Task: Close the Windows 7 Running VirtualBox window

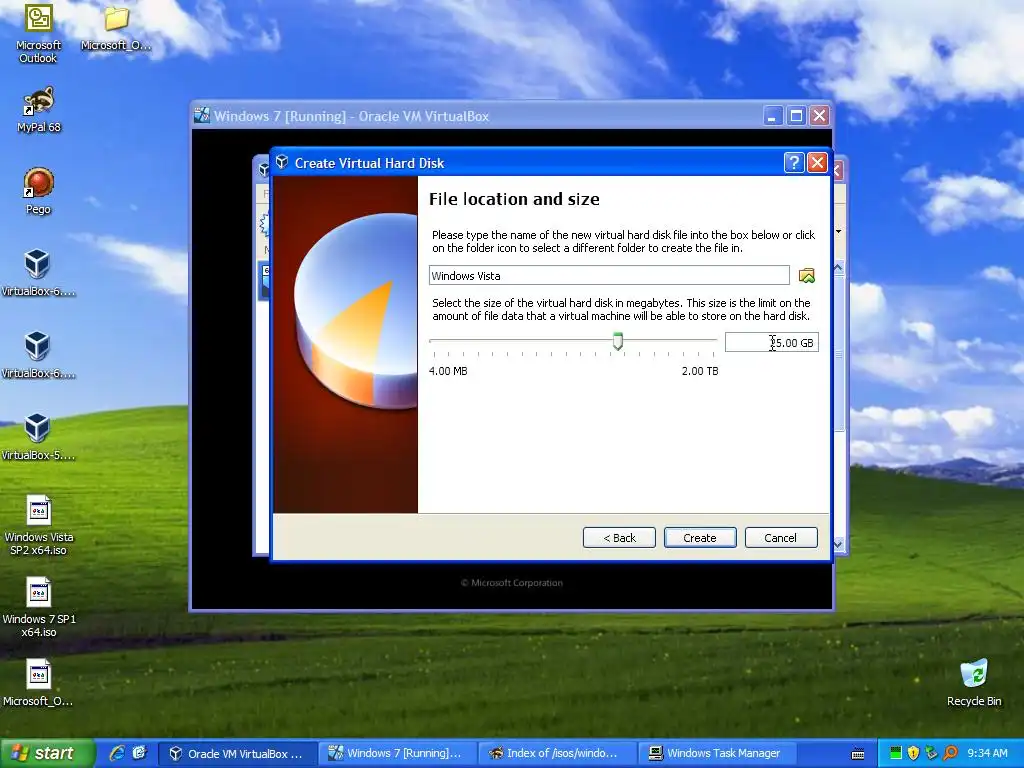Action: tap(820, 116)
